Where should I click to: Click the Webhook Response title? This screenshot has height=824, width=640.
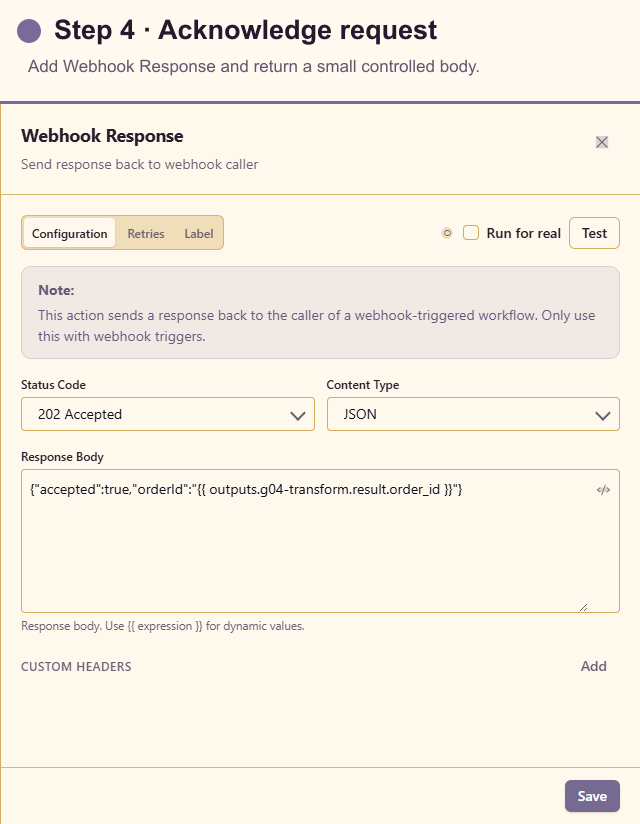102,136
